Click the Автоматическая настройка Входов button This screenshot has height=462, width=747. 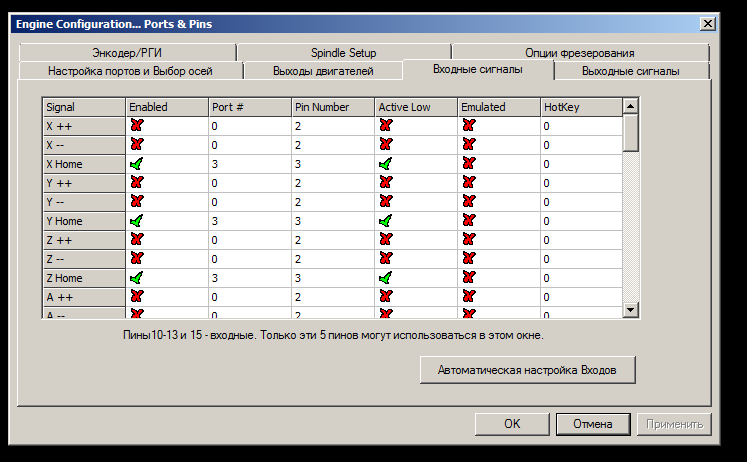click(x=527, y=370)
